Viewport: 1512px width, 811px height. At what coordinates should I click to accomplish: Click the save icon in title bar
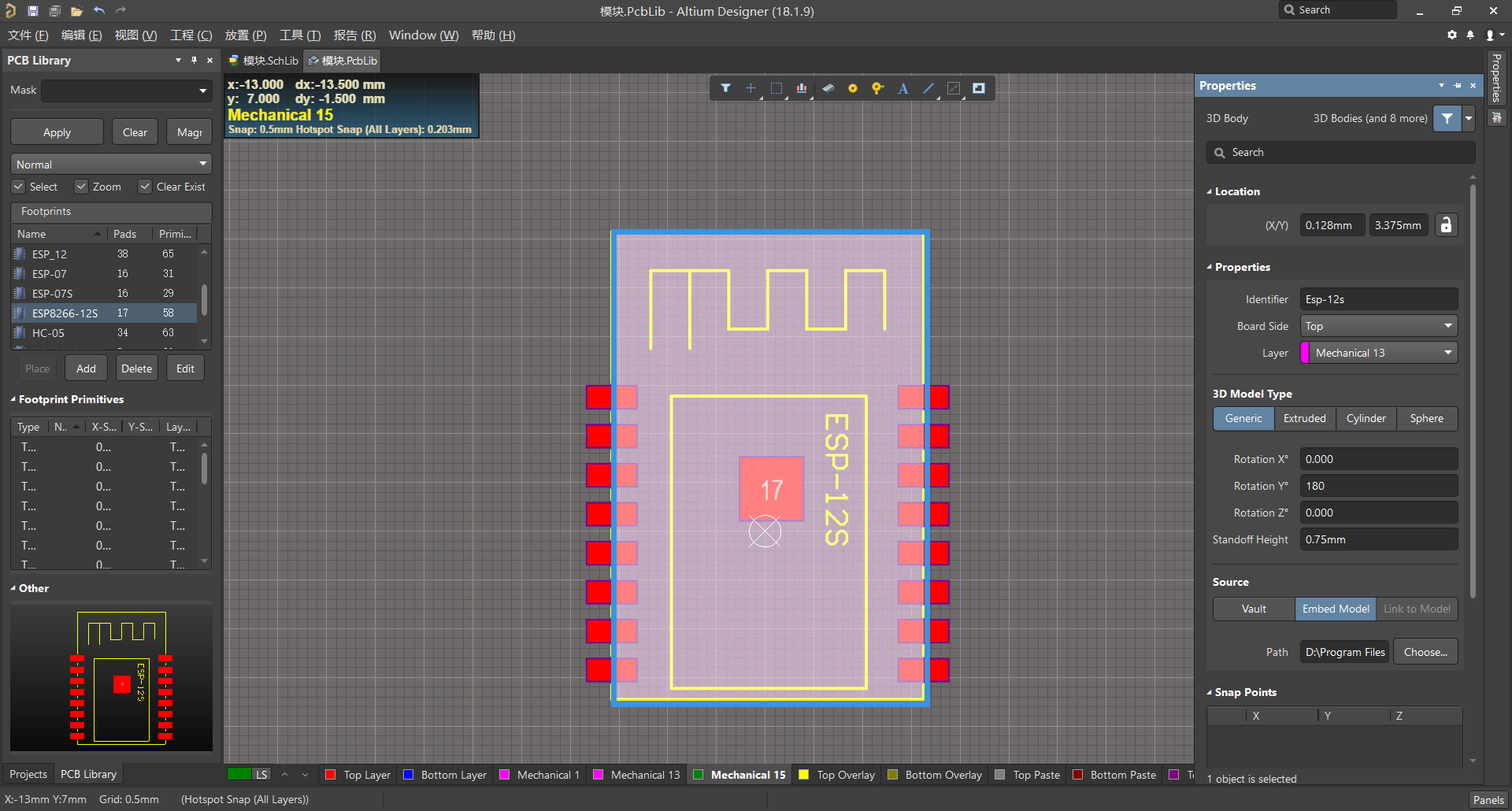coord(33,11)
